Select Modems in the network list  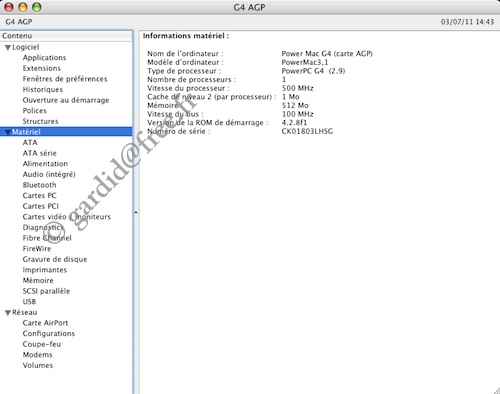click(x=37, y=355)
